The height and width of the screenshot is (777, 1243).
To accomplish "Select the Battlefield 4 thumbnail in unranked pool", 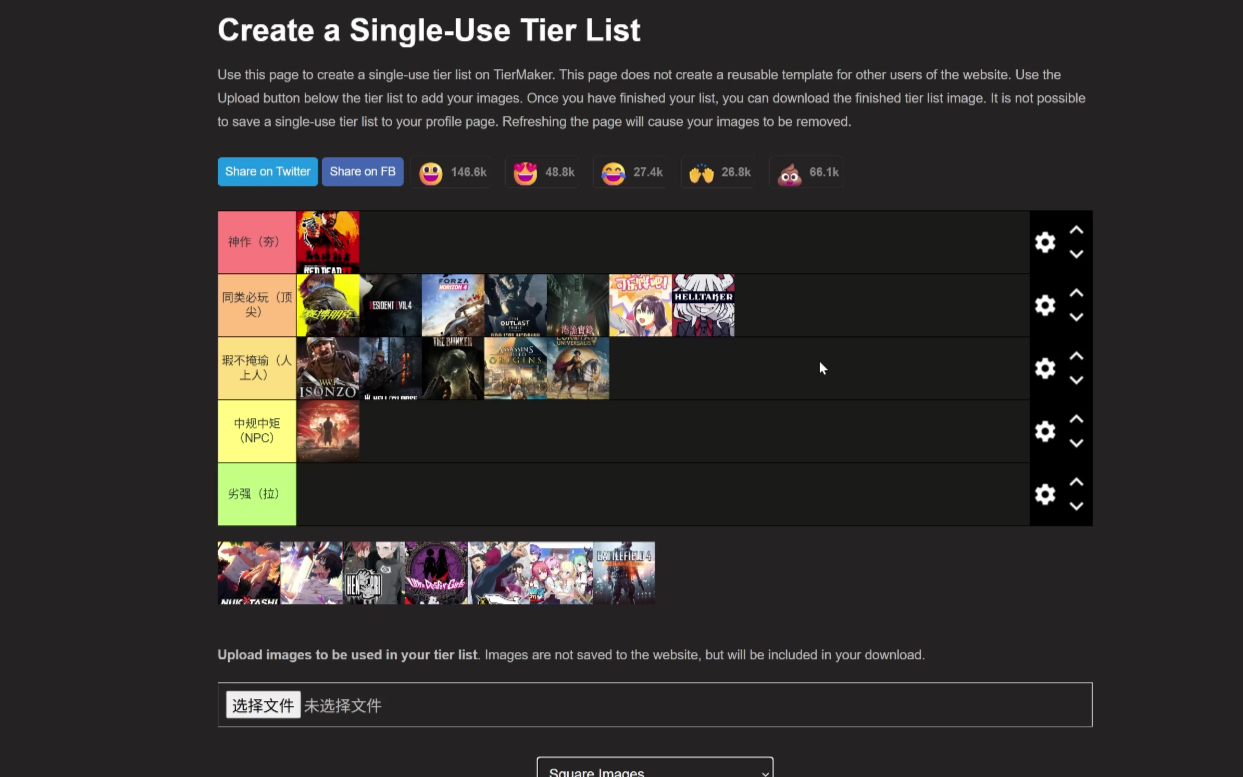I will (624, 573).
